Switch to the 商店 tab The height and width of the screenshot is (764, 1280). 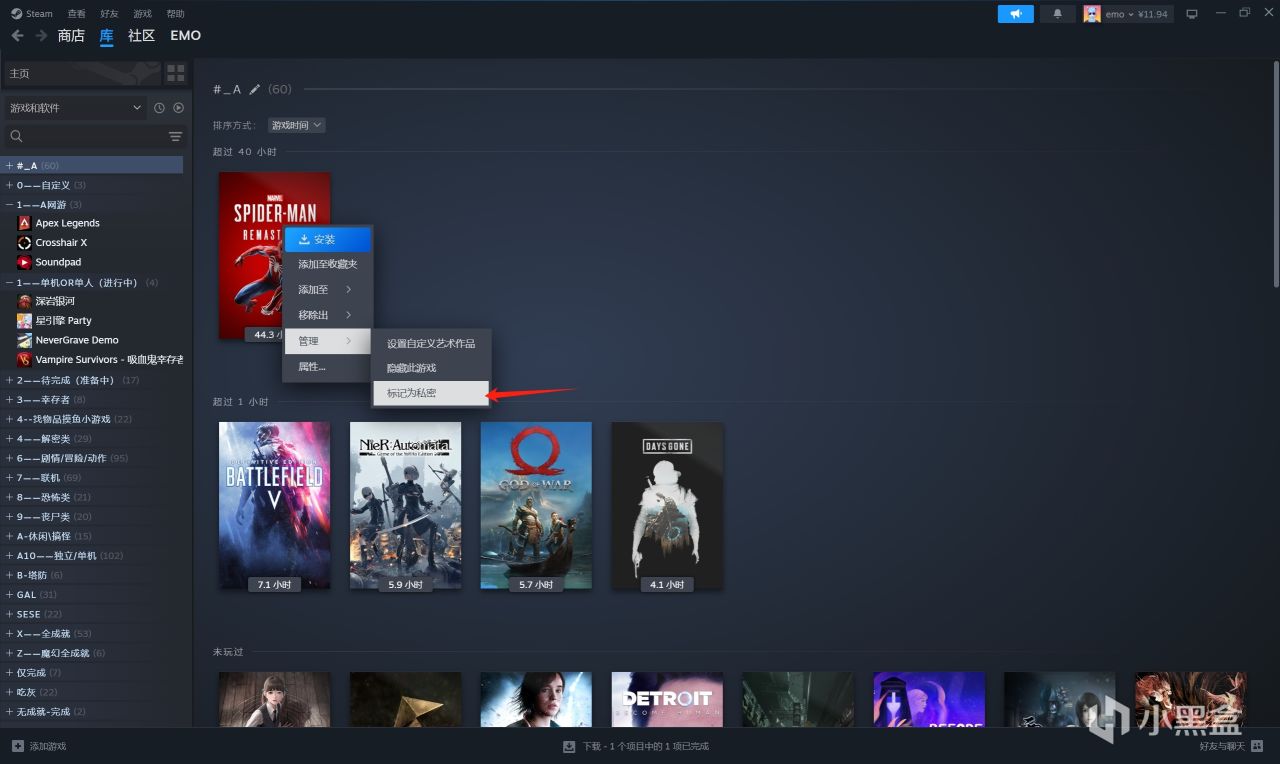coord(71,36)
